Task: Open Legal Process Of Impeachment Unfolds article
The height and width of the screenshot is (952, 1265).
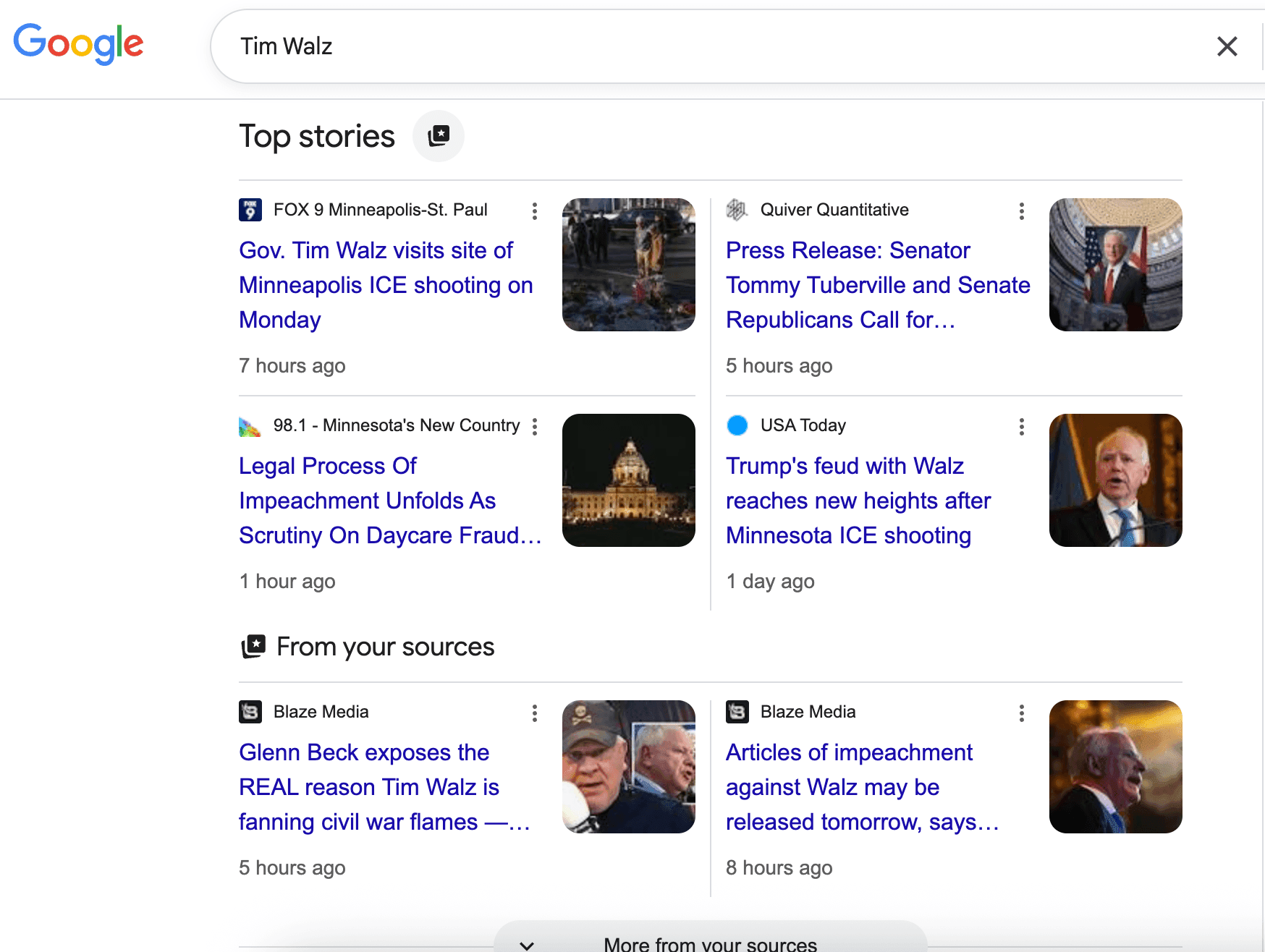Action: [x=389, y=501]
